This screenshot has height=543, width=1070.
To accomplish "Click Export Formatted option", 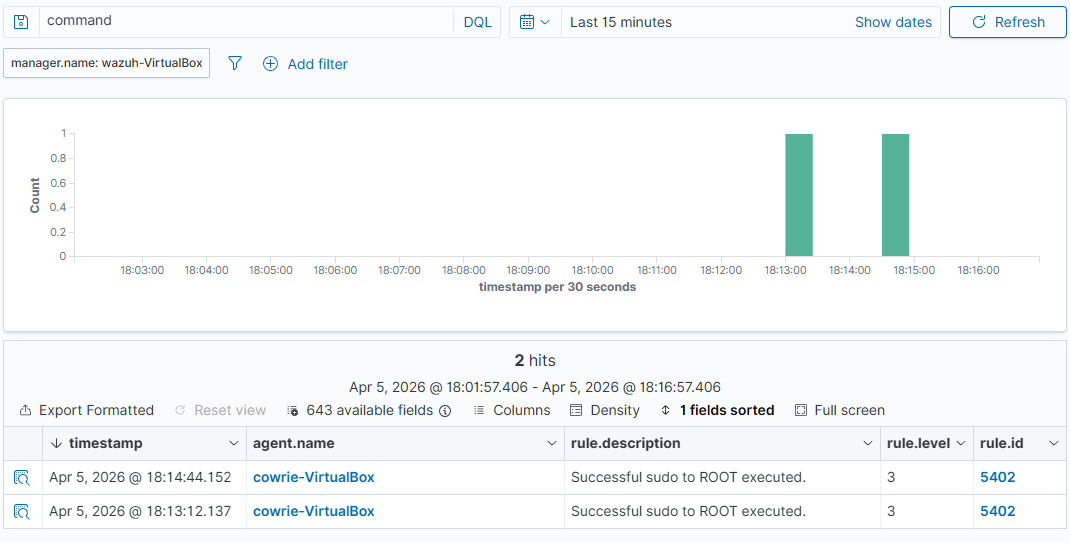I will coord(87,410).
